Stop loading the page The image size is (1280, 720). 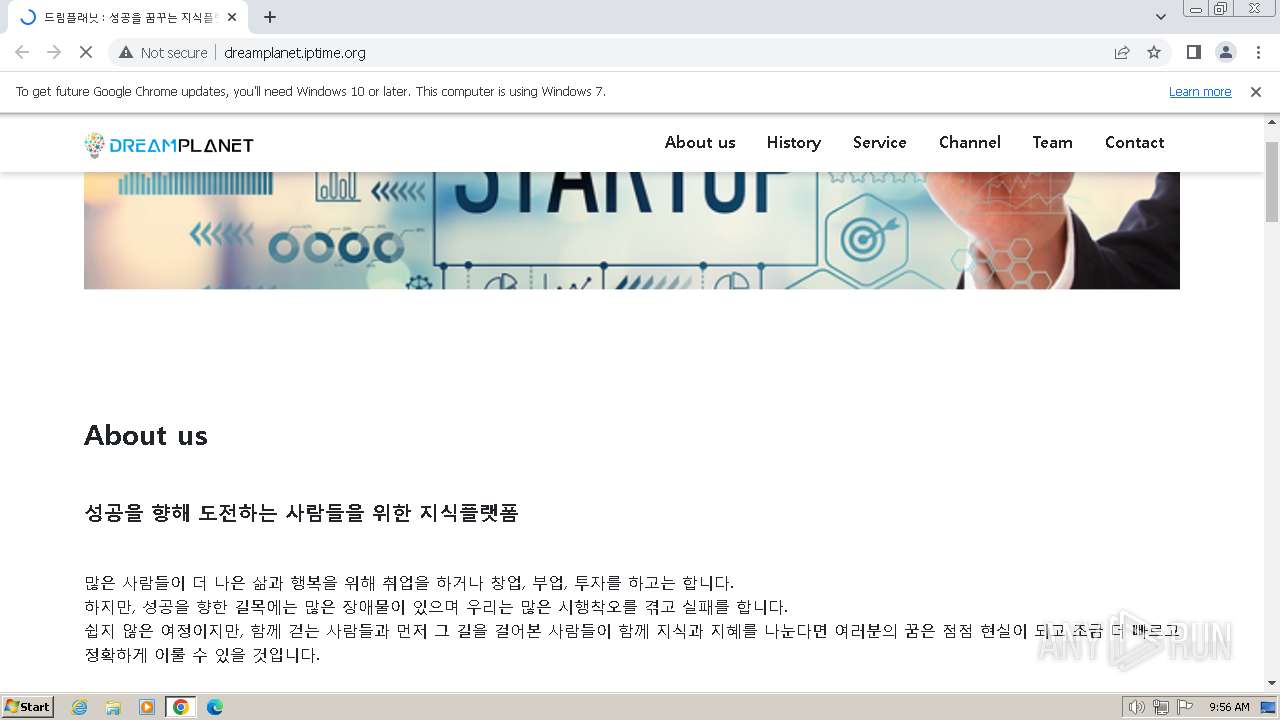[x=86, y=52]
